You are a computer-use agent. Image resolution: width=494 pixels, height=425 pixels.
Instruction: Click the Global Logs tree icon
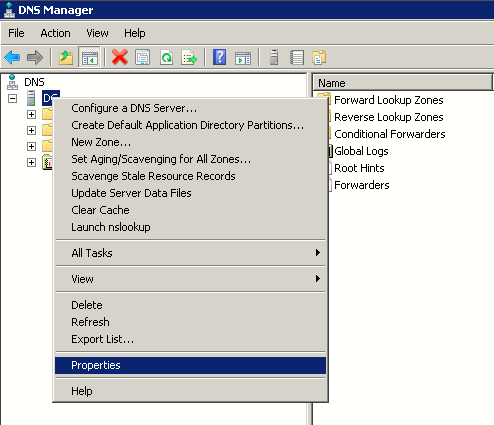pyautogui.click(x=47, y=162)
